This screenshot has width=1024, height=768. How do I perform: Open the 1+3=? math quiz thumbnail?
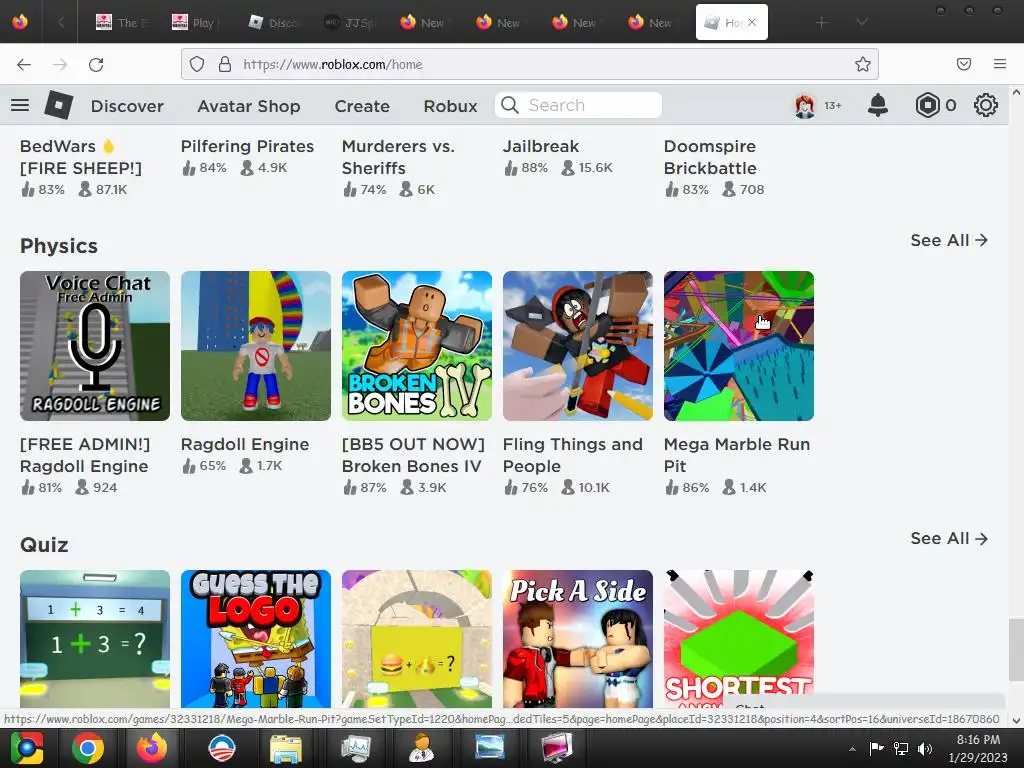coord(95,639)
